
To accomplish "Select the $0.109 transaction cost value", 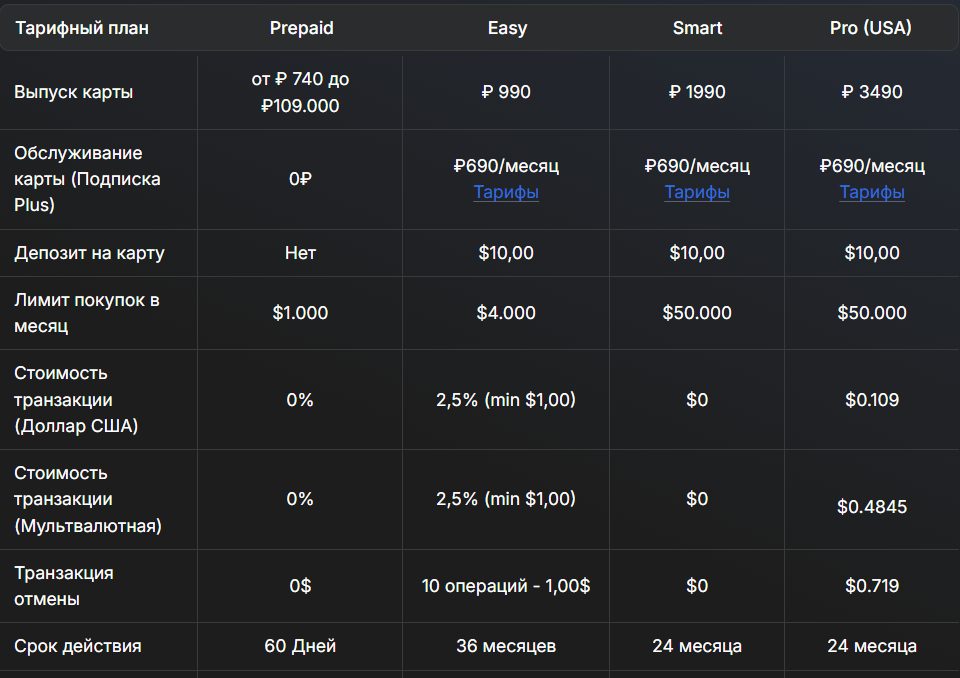I will click(x=872, y=400).
